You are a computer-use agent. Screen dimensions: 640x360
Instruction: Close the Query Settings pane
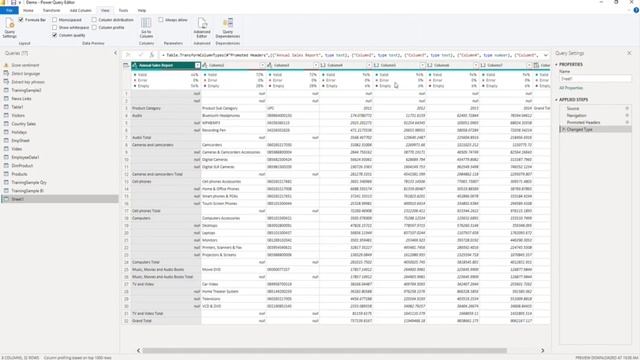tap(629, 53)
